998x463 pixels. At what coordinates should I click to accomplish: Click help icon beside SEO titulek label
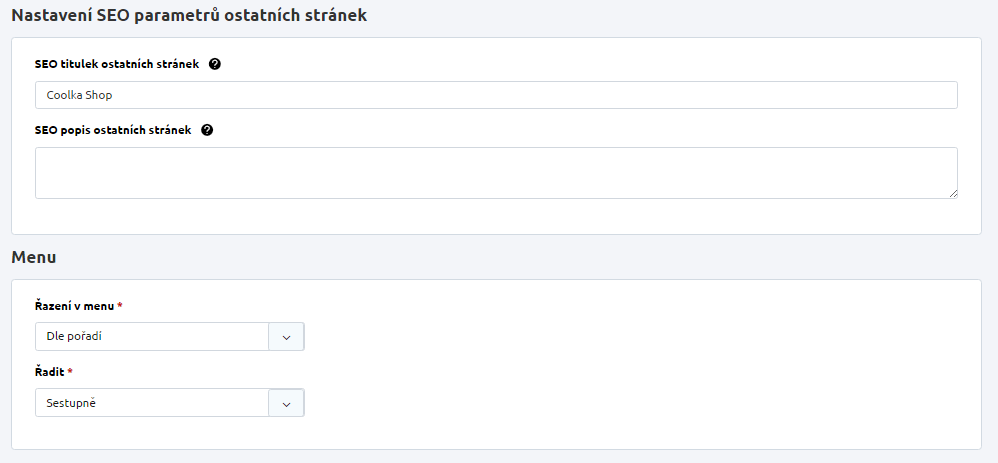[215, 64]
